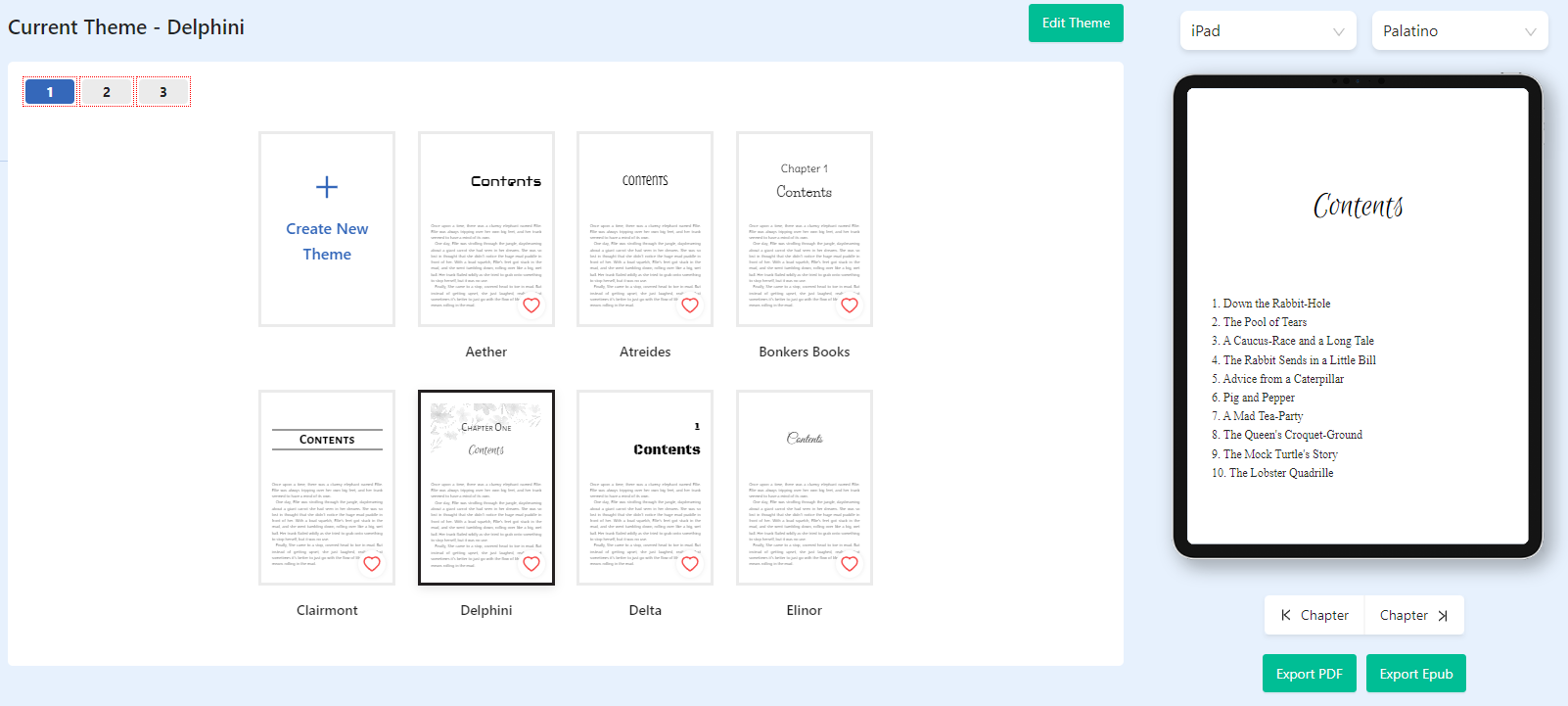Click the Aether theme name label
Image resolution: width=1568 pixels, height=706 pixels.
(x=486, y=352)
